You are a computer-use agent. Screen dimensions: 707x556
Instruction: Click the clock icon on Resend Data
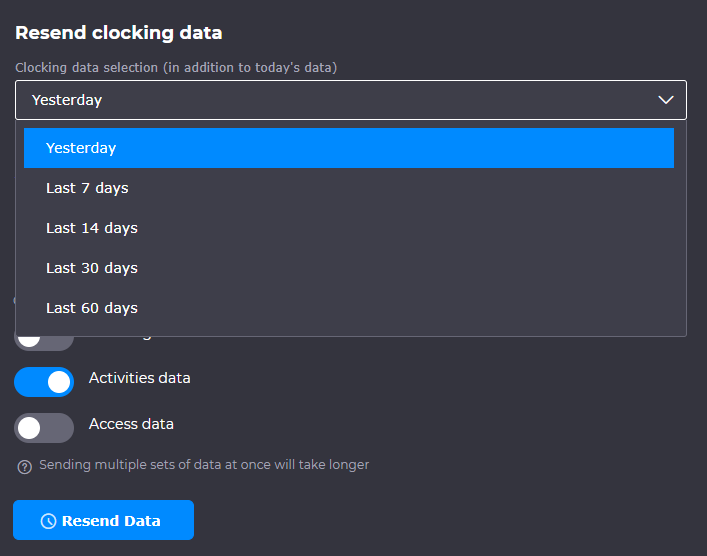pos(48,521)
